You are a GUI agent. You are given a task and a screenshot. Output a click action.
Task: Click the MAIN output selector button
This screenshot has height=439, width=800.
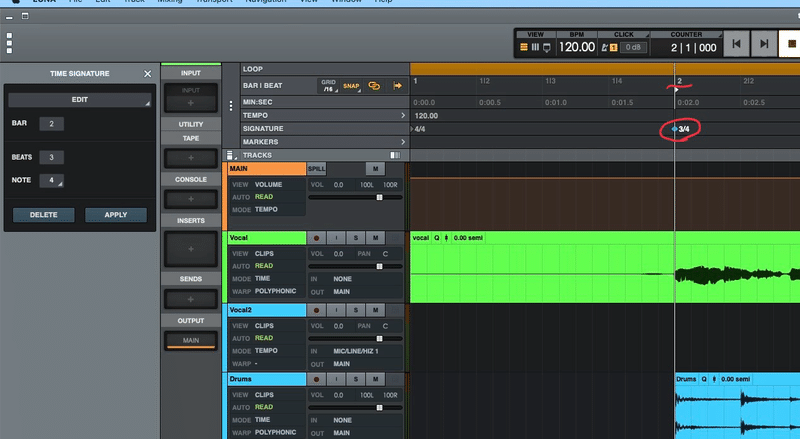(191, 340)
